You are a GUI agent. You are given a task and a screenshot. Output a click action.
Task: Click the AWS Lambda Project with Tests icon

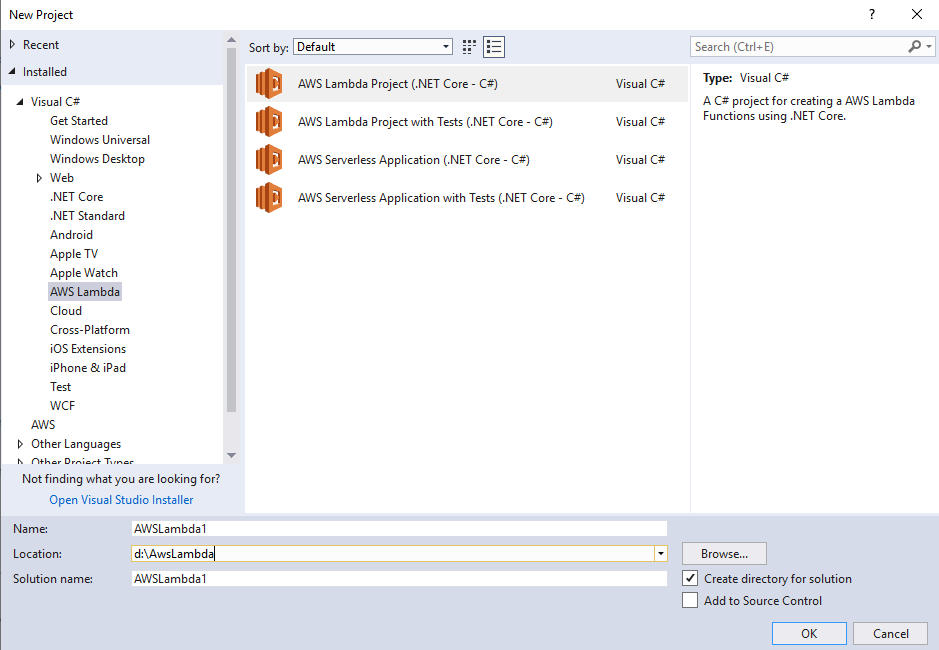pyautogui.click(x=269, y=122)
